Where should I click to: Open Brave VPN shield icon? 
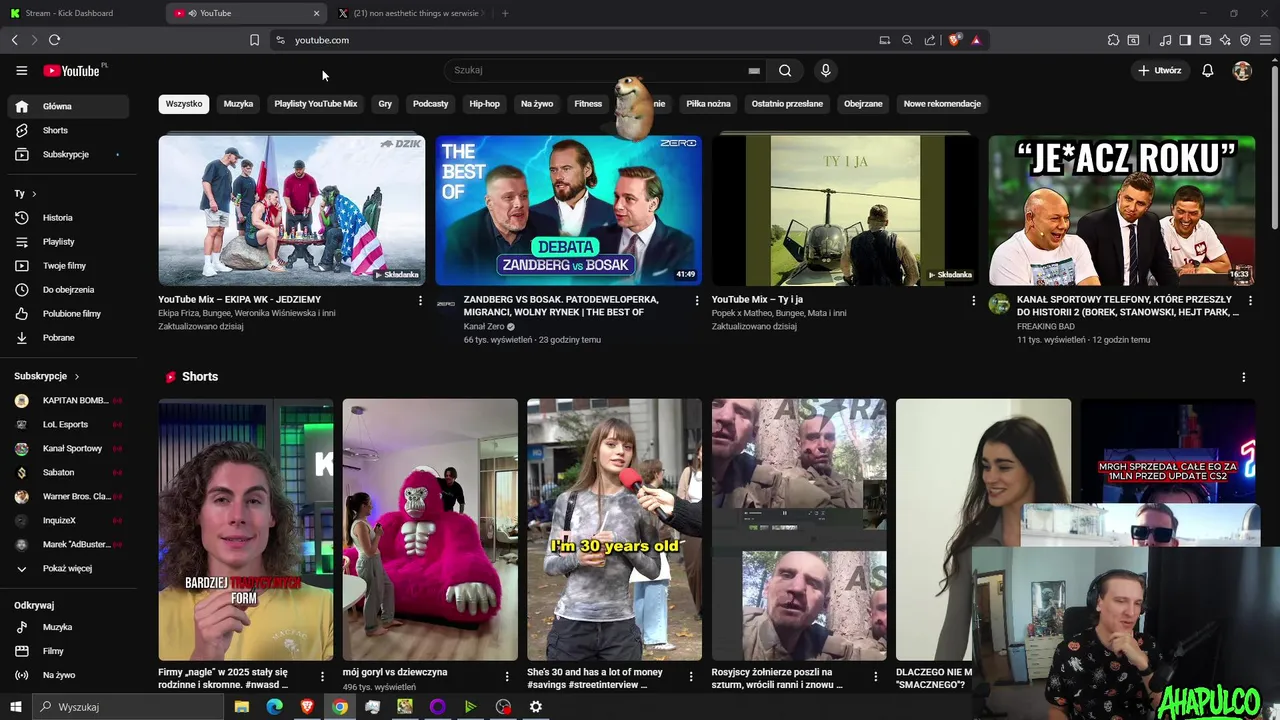coord(1245,40)
